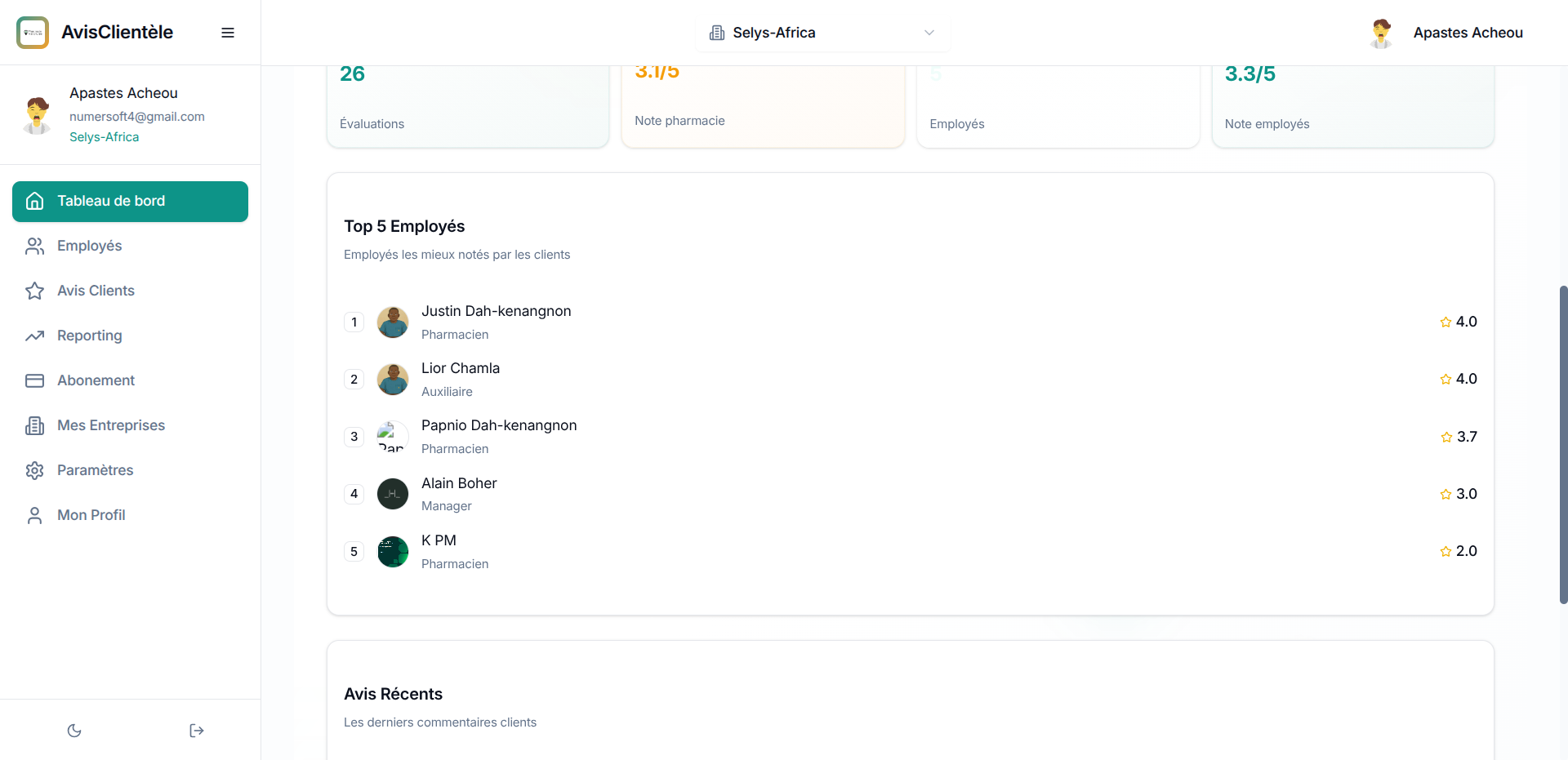Click the Reporting trend chart icon
This screenshot has height=760, width=1568.
point(34,336)
